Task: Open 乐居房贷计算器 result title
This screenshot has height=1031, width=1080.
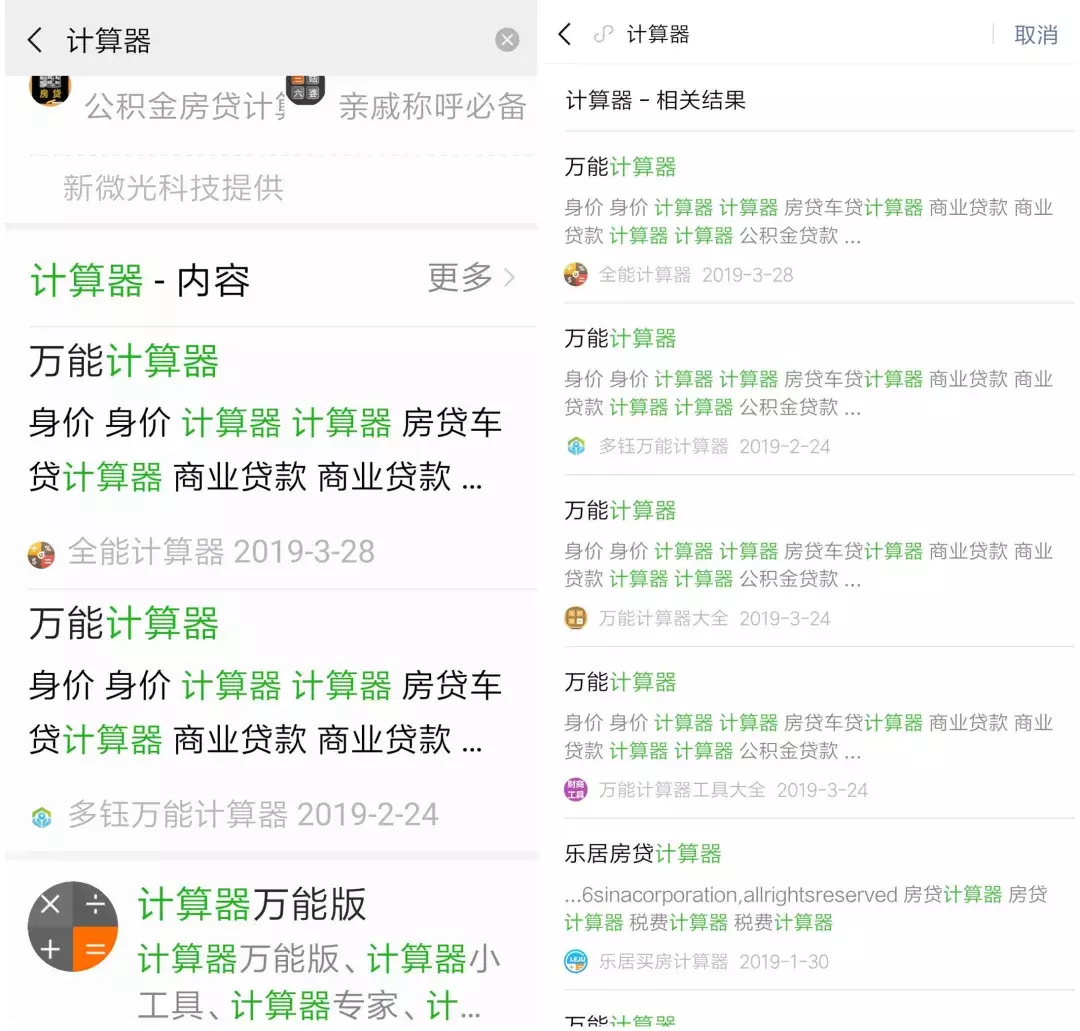Action: click(642, 853)
